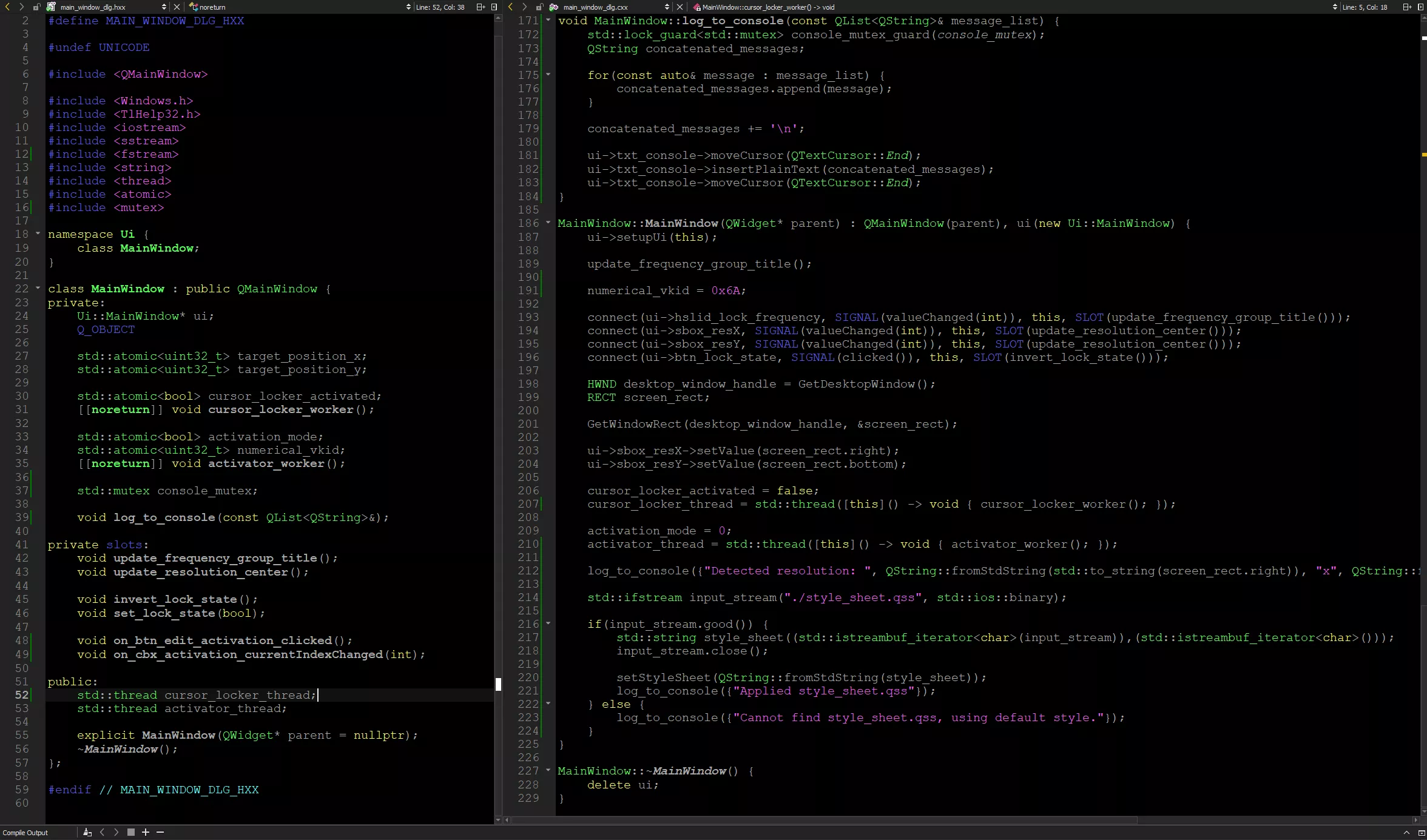Click the main_window_dlg.hxx file type icon
The image size is (1427, 840).
pyautogui.click(x=51, y=7)
